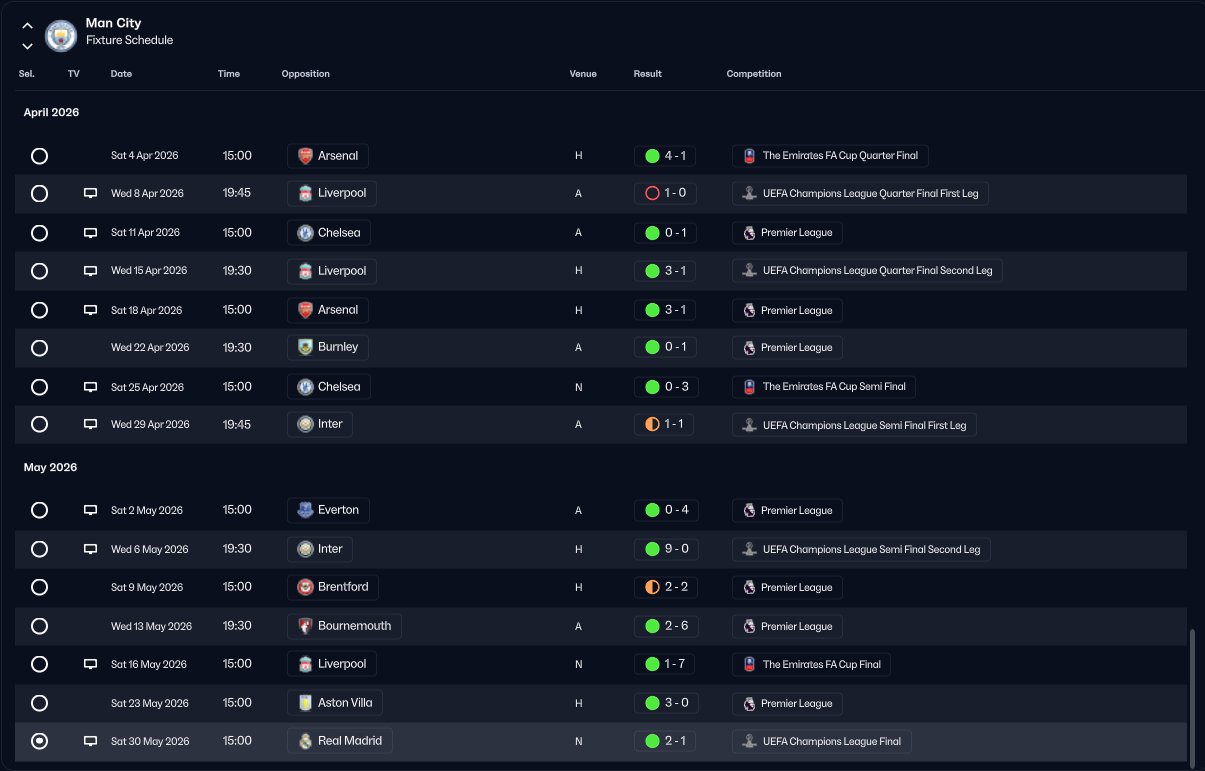Screen dimensions: 1205x771
Task: Sort fixtures by Time column header
Action: 229,74
